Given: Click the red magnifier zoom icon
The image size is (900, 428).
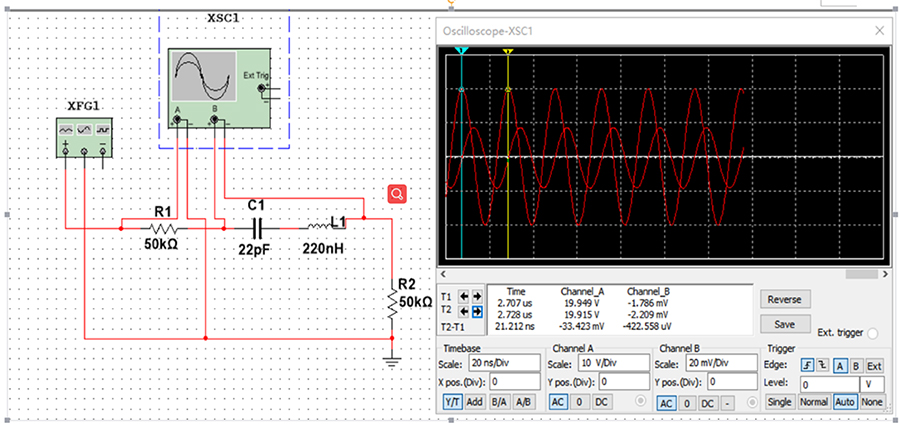Looking at the screenshot, I should pos(397,194).
